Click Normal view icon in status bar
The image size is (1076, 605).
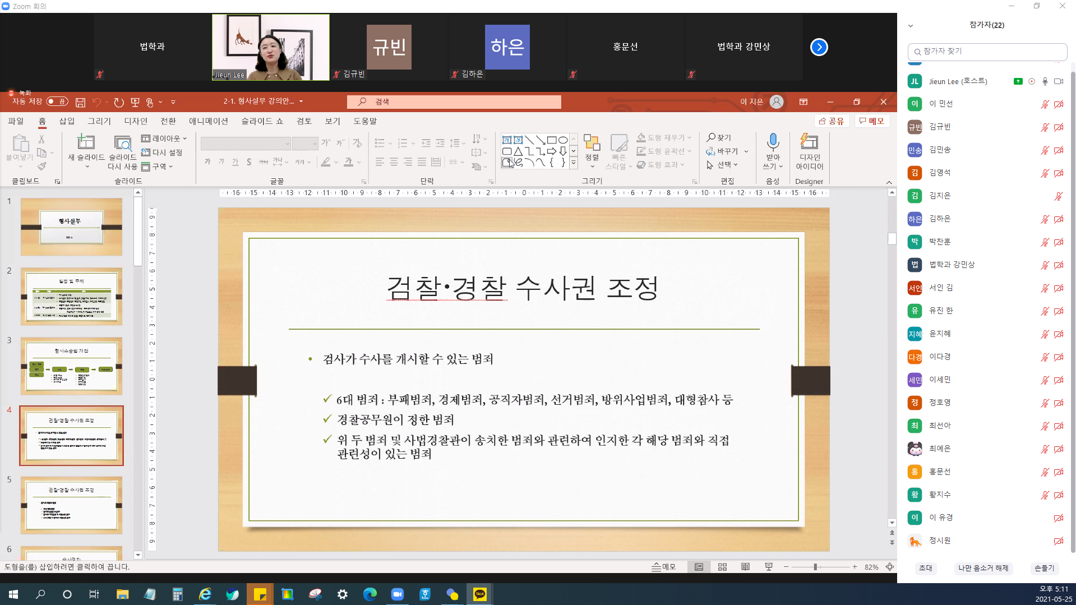click(x=699, y=567)
